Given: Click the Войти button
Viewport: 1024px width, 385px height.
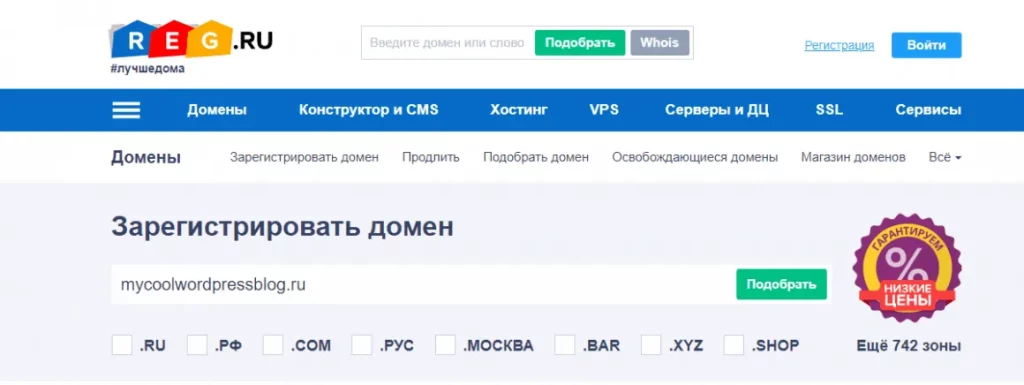Looking at the screenshot, I should pyautogui.click(x=927, y=45).
